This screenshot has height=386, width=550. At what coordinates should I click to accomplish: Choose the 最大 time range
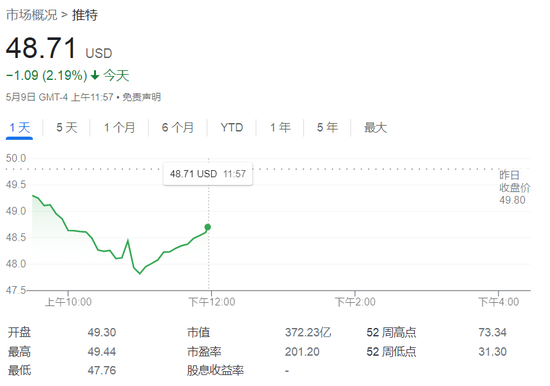(375, 128)
